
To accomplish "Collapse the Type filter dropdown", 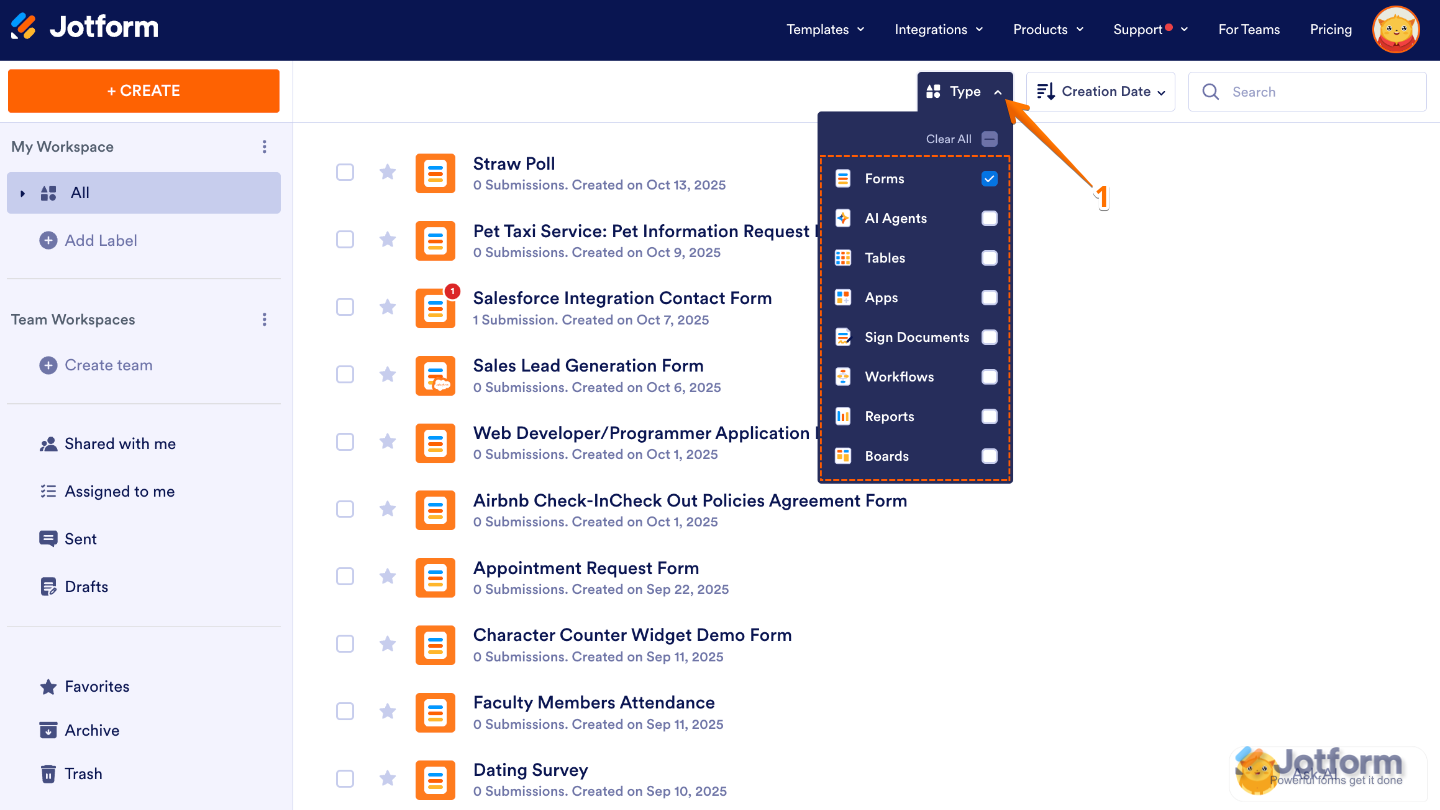I will coord(965,92).
